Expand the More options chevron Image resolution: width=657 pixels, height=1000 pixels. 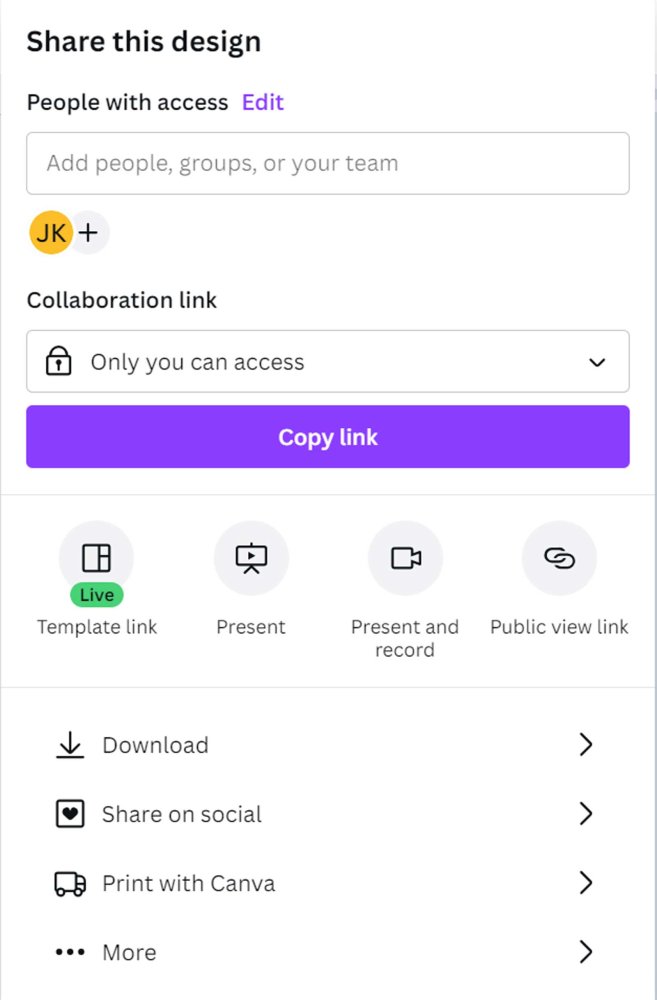pyautogui.click(x=586, y=952)
